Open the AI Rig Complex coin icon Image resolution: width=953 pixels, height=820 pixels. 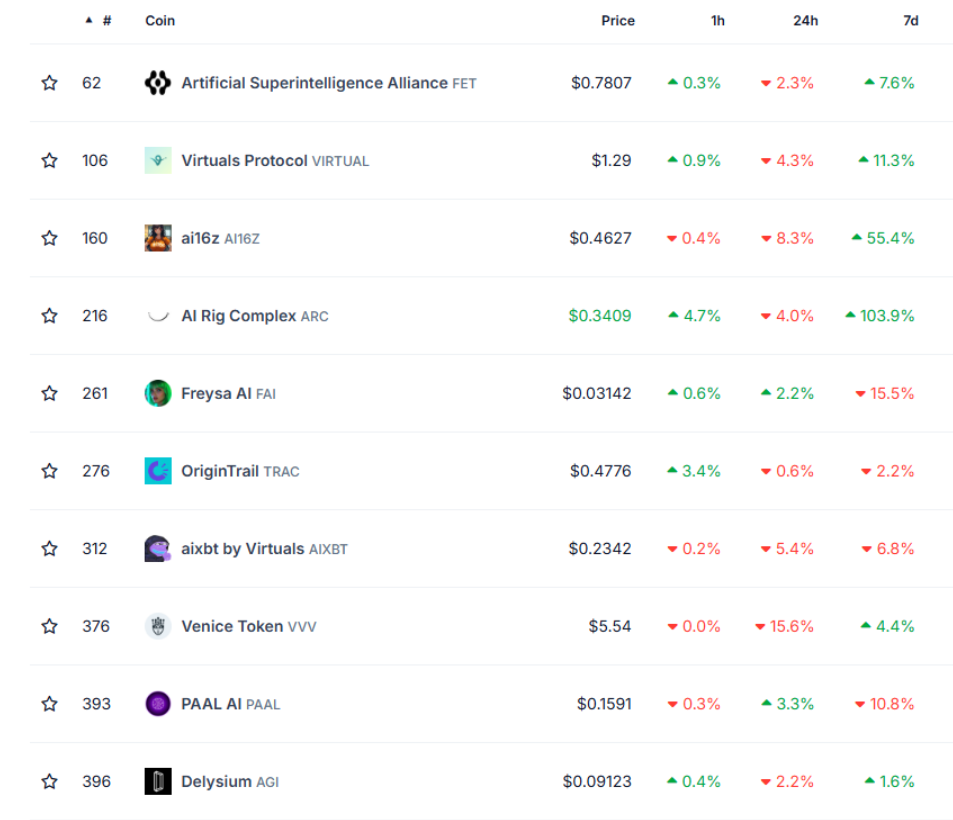[157, 316]
